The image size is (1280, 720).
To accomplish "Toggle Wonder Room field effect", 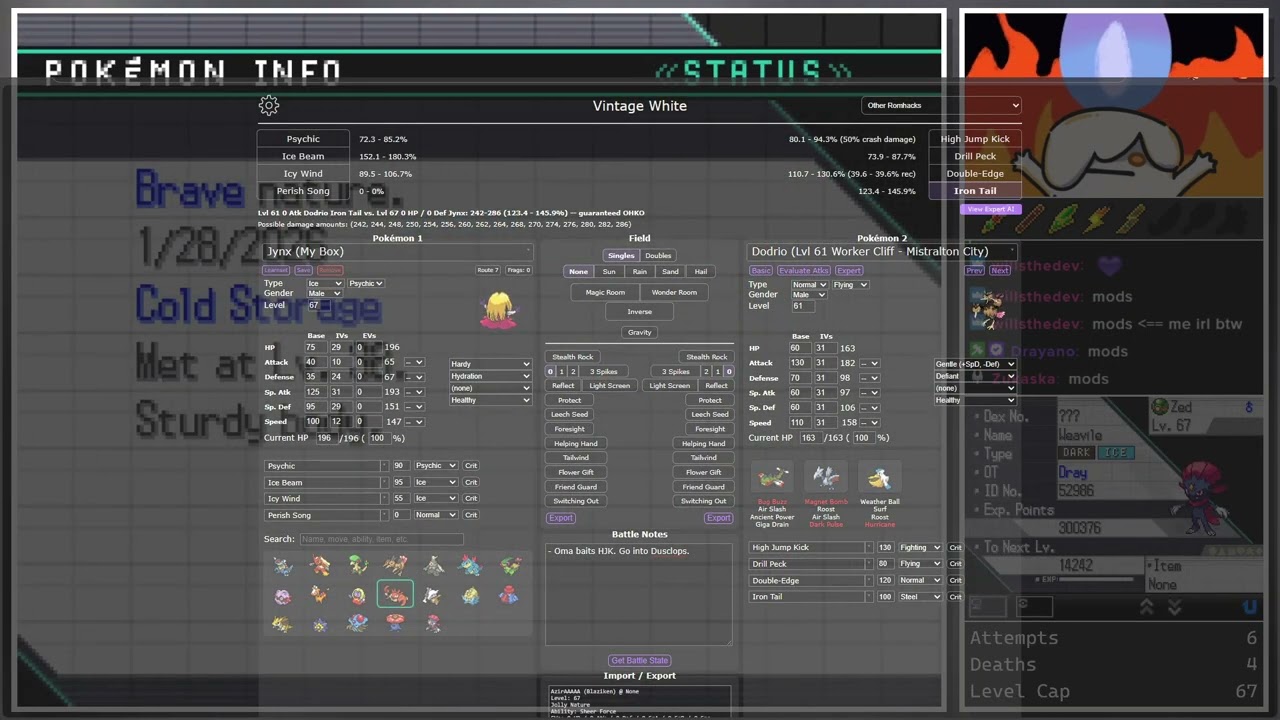I will 674,292.
